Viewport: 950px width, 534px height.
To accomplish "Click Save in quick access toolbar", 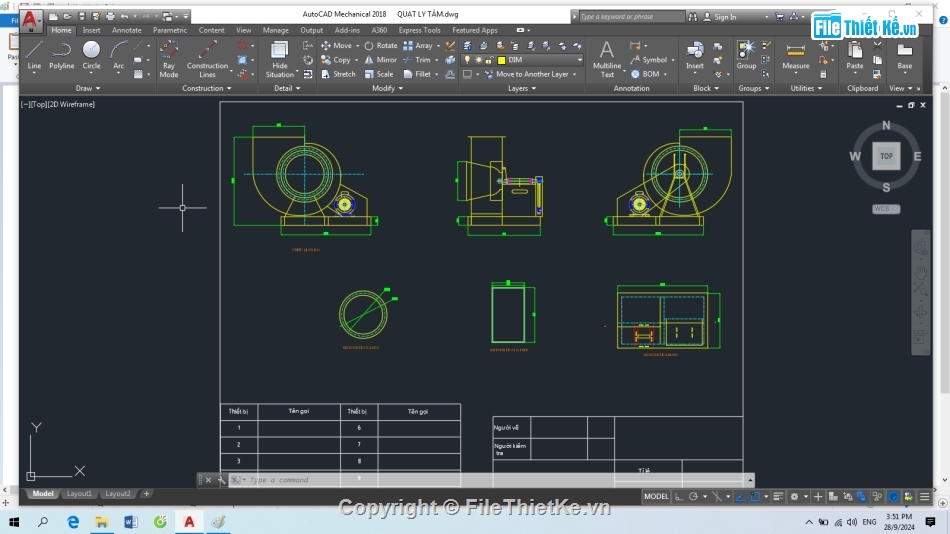I will [x=82, y=16].
